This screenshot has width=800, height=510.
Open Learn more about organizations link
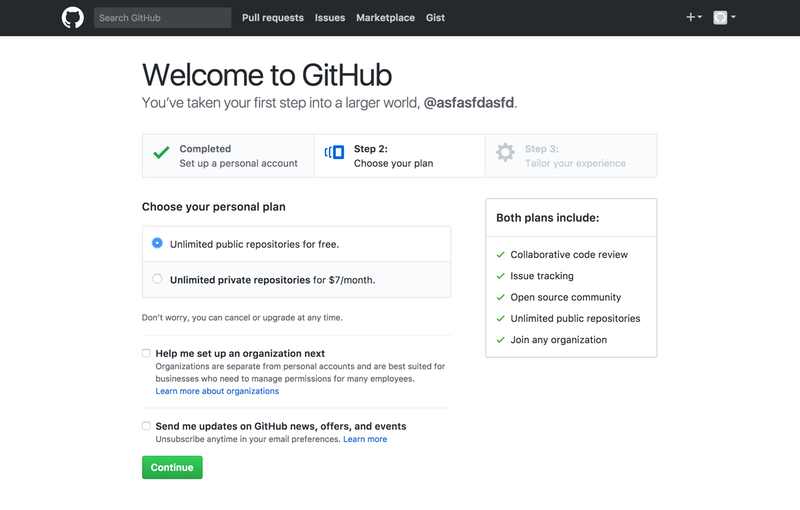pos(217,391)
